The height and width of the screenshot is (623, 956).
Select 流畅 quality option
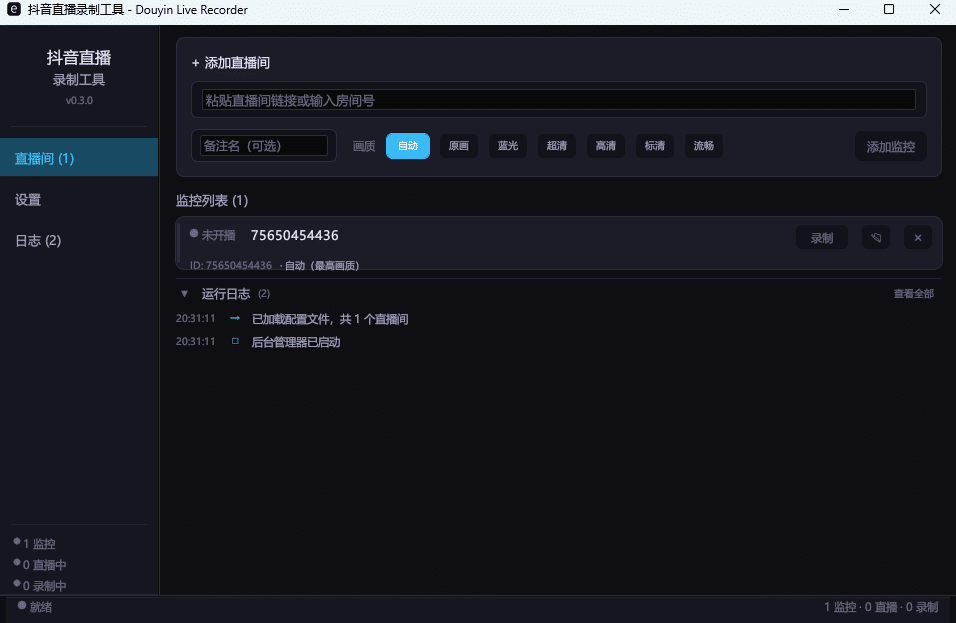pyautogui.click(x=704, y=146)
